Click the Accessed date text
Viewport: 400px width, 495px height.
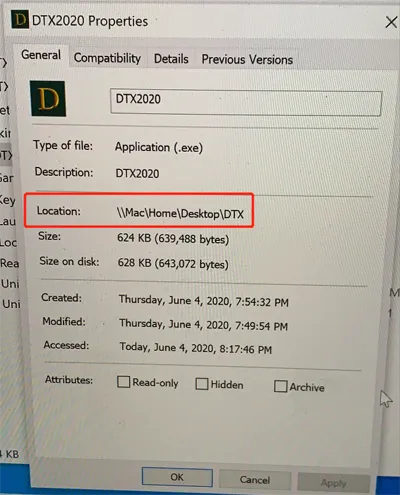coord(196,348)
